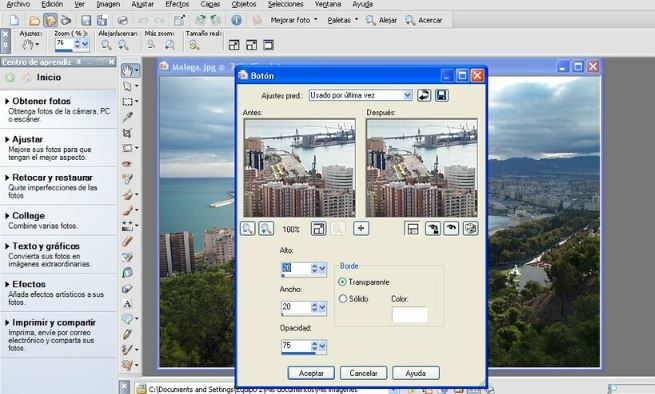Expand the Efectos learning section
Screen dimensions: 655x394
[x=26, y=284]
